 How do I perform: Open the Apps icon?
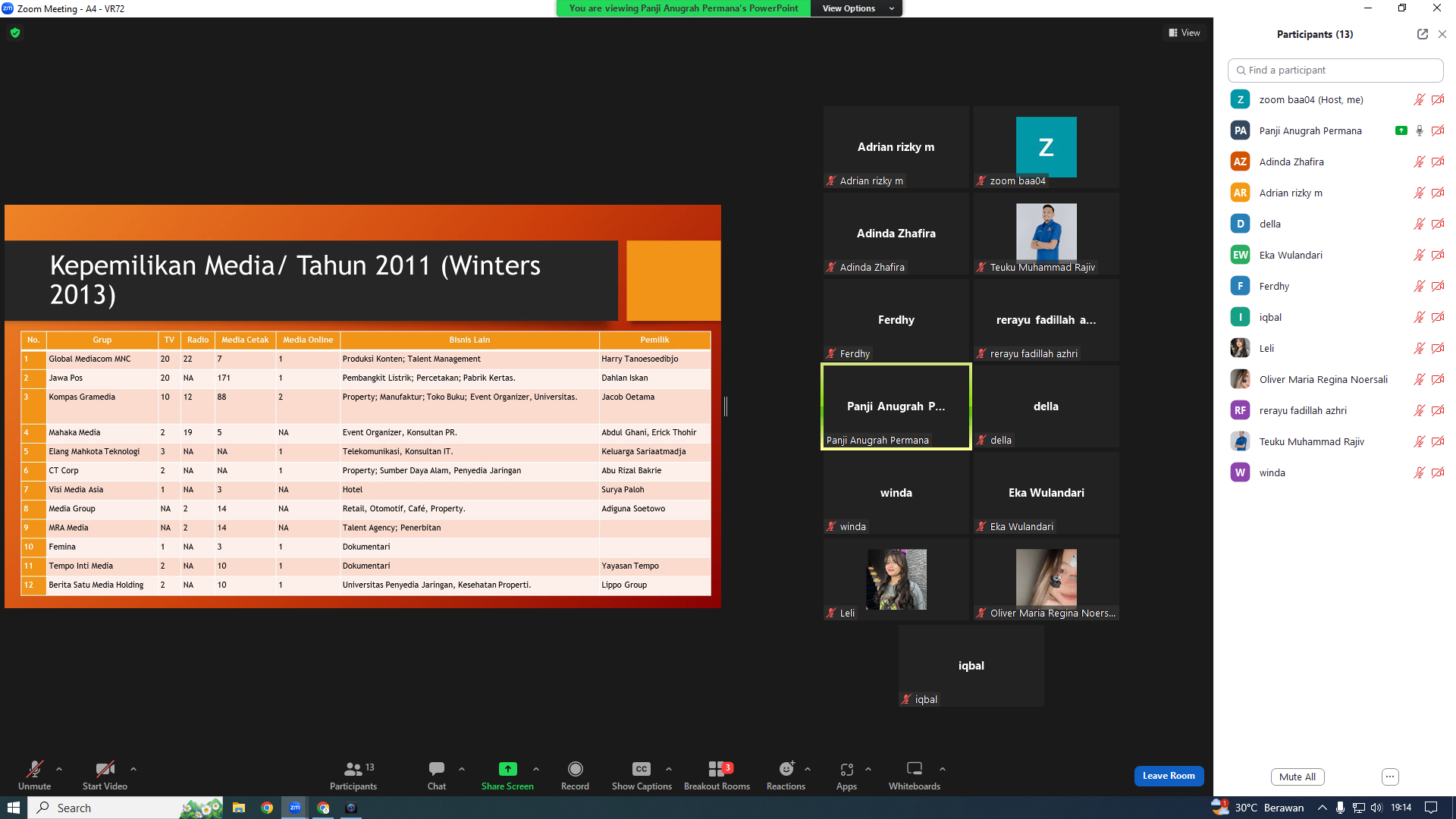tap(847, 769)
